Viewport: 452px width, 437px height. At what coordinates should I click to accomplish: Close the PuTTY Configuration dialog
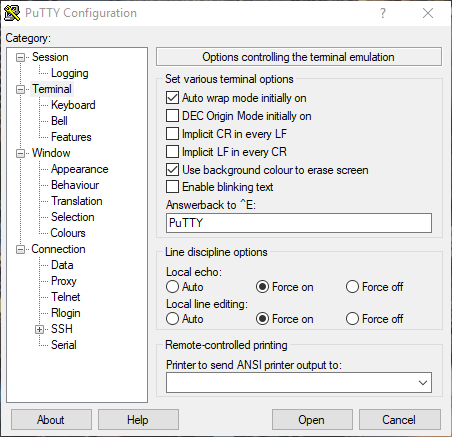pyautogui.click(x=428, y=13)
